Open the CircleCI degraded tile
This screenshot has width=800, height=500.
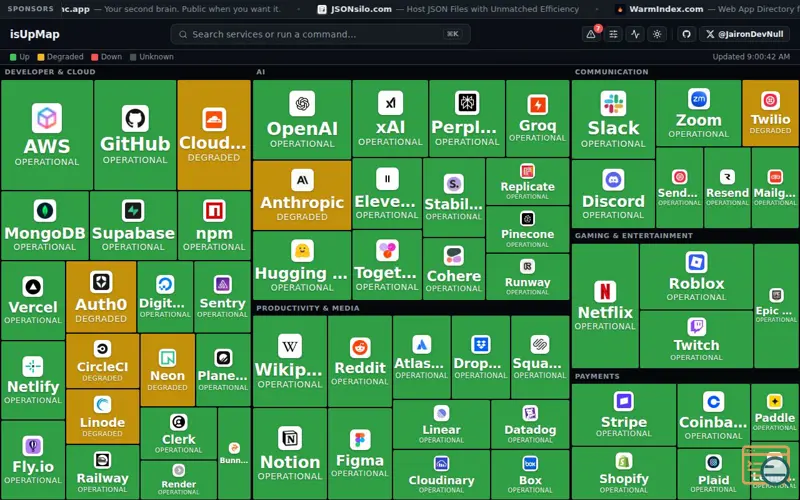[103, 361]
